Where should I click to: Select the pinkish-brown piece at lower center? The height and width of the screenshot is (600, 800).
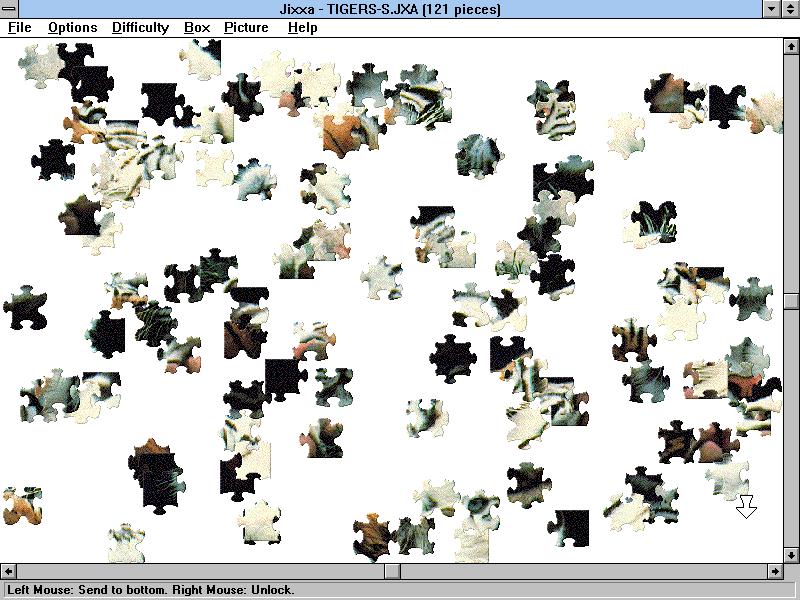tap(322, 438)
